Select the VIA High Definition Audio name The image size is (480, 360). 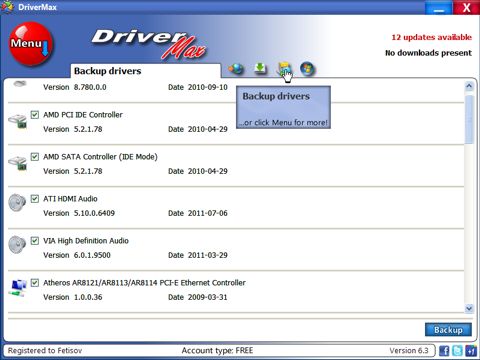click(86, 241)
